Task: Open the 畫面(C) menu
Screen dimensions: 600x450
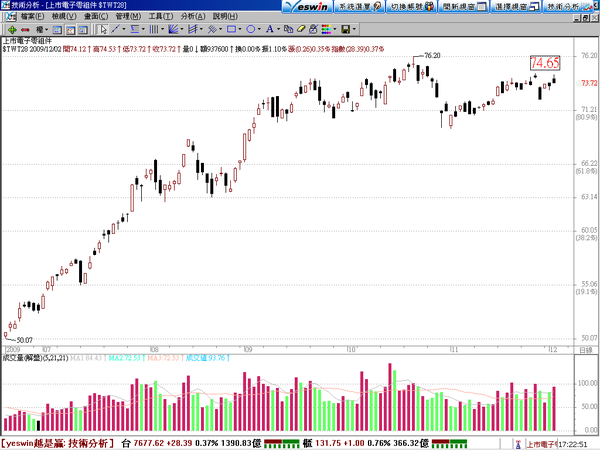Action: tap(96, 16)
